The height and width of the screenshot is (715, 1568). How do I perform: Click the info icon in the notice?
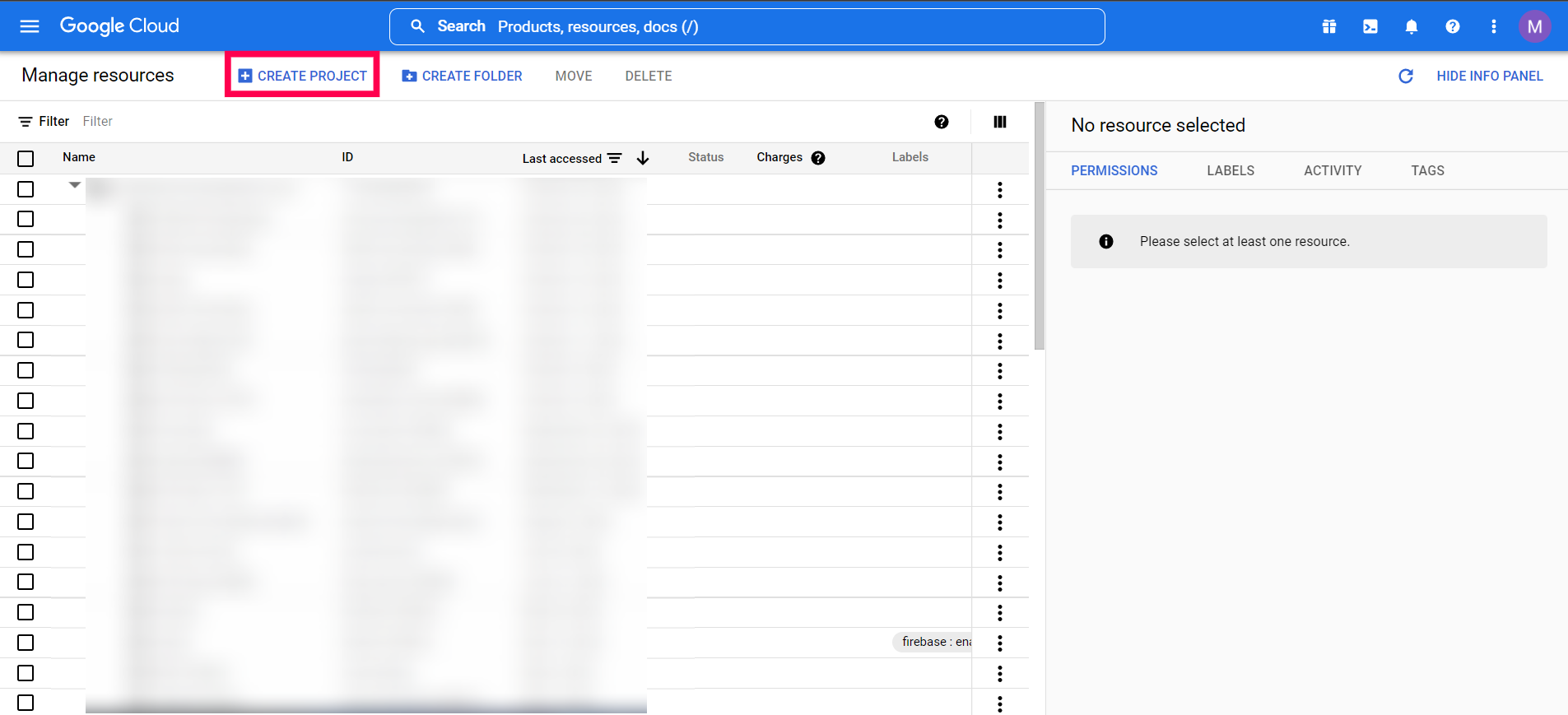pyautogui.click(x=1106, y=241)
